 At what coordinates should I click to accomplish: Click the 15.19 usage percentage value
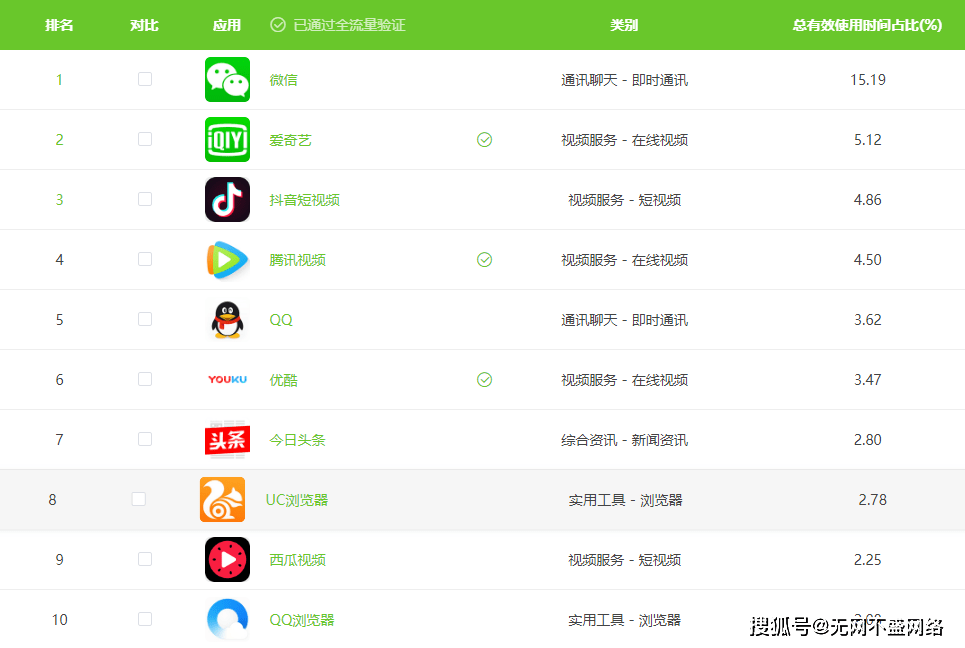(869, 79)
